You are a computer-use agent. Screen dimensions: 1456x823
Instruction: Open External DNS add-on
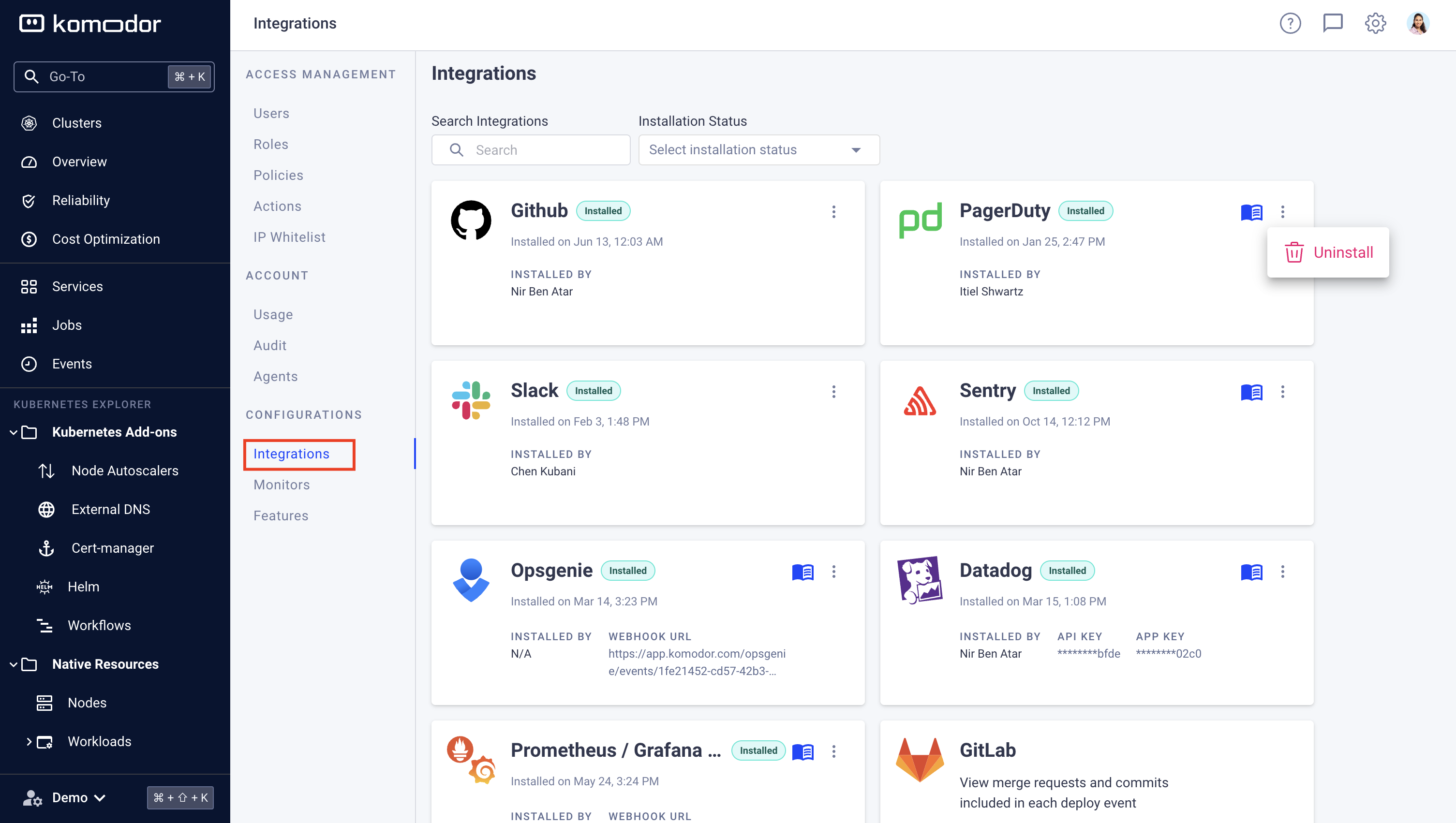(110, 509)
